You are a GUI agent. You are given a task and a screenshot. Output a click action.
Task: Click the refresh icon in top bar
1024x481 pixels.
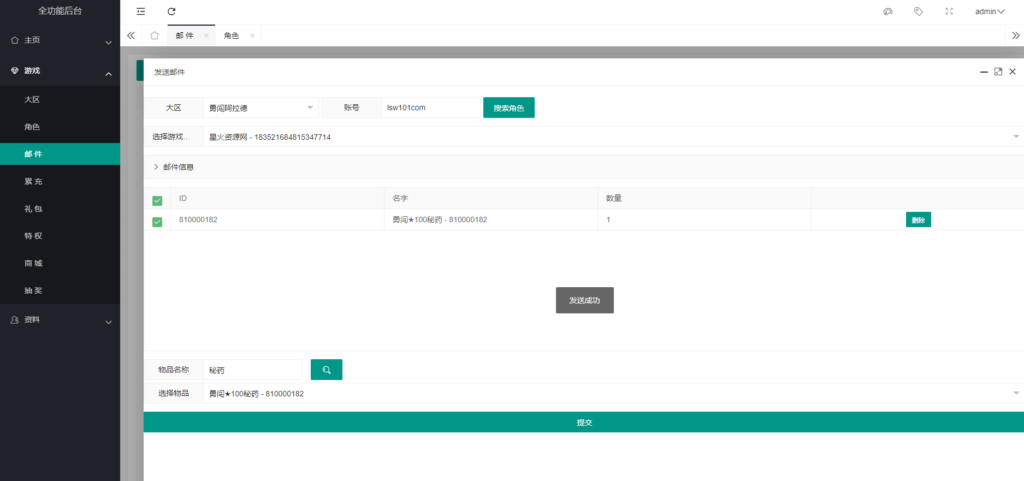pyautogui.click(x=172, y=11)
